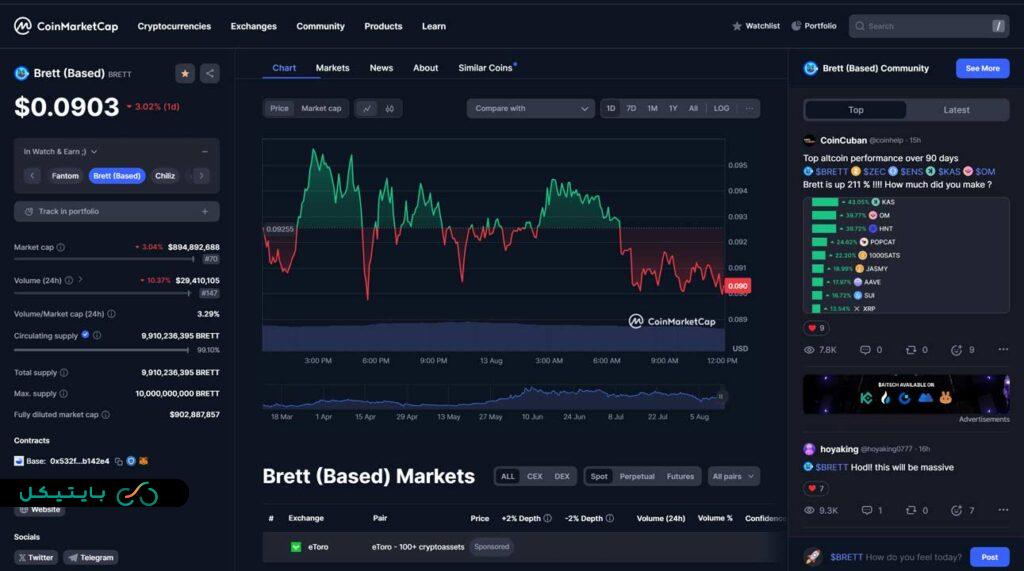Click the share icon beside Brett title
The image size is (1024, 571).
(210, 73)
